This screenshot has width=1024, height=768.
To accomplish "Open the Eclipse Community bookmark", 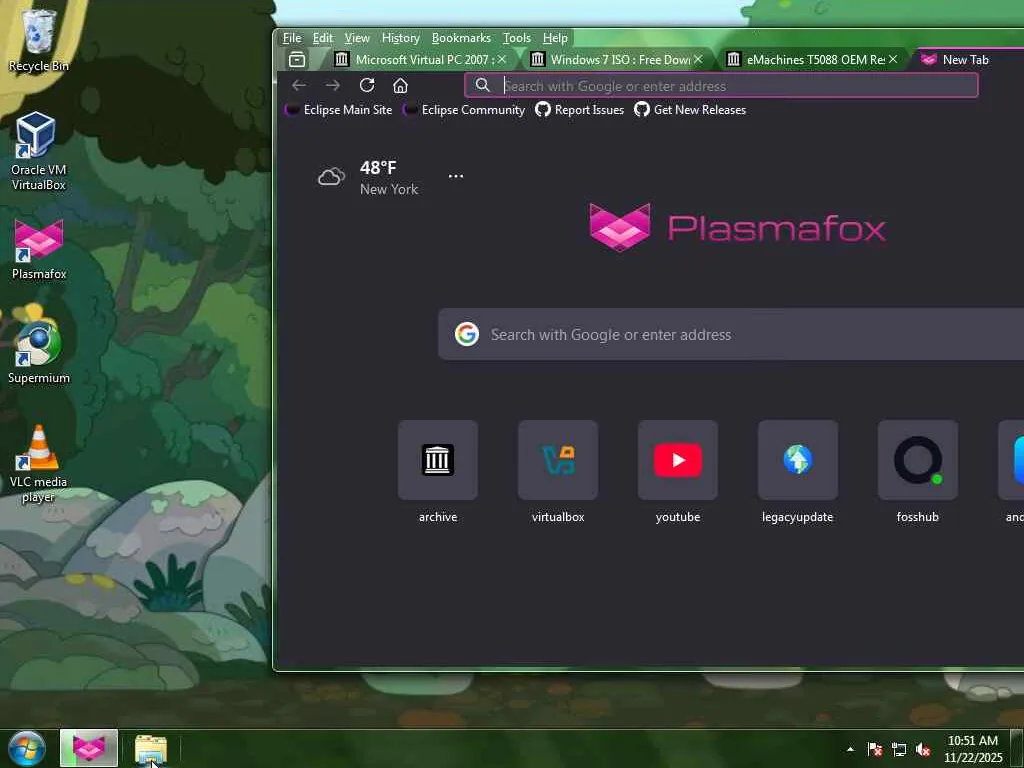I will (x=464, y=110).
